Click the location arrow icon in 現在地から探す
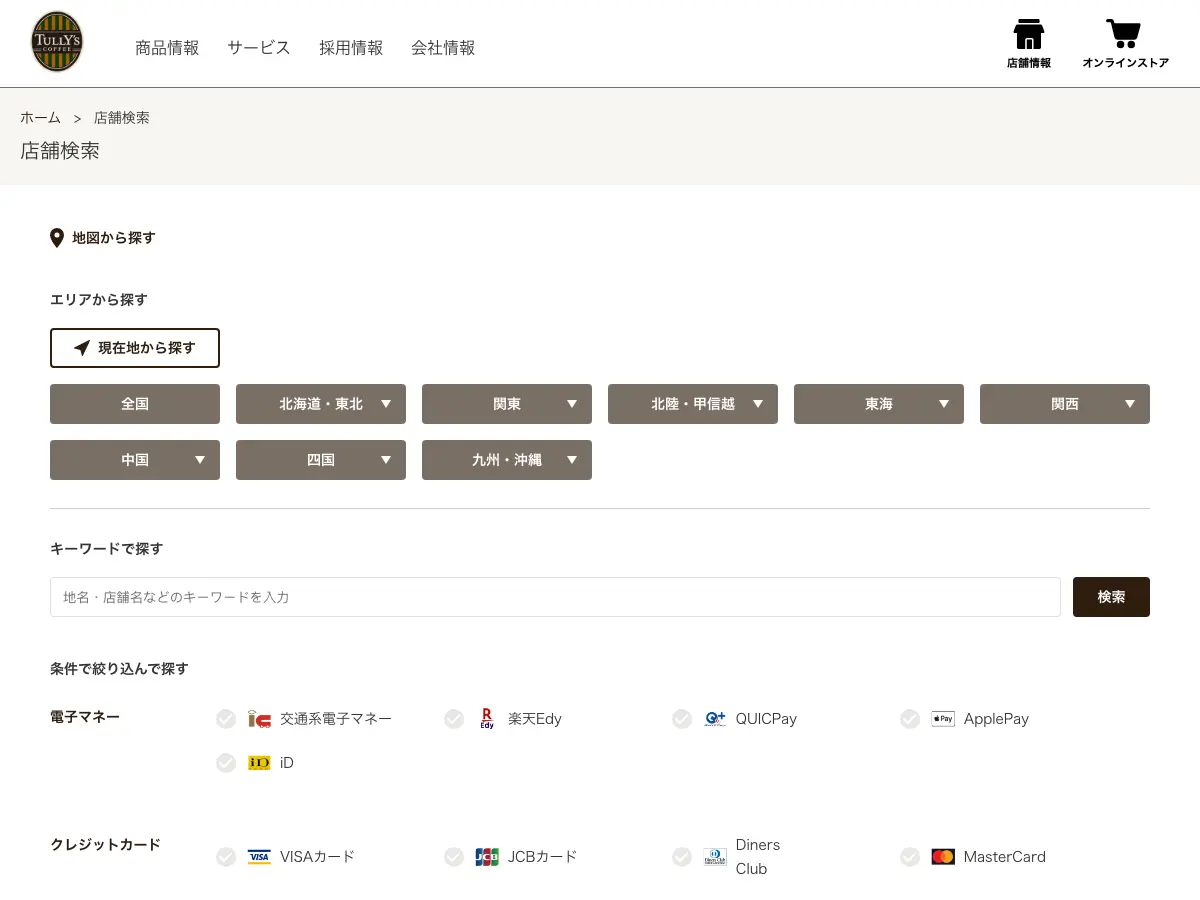 point(82,348)
